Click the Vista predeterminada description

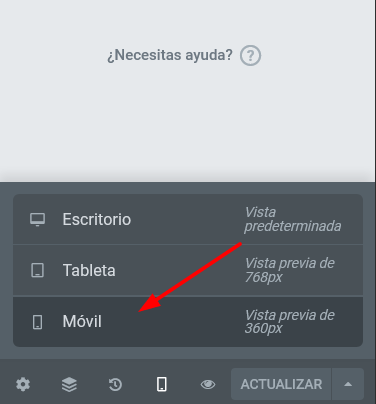[293, 219]
